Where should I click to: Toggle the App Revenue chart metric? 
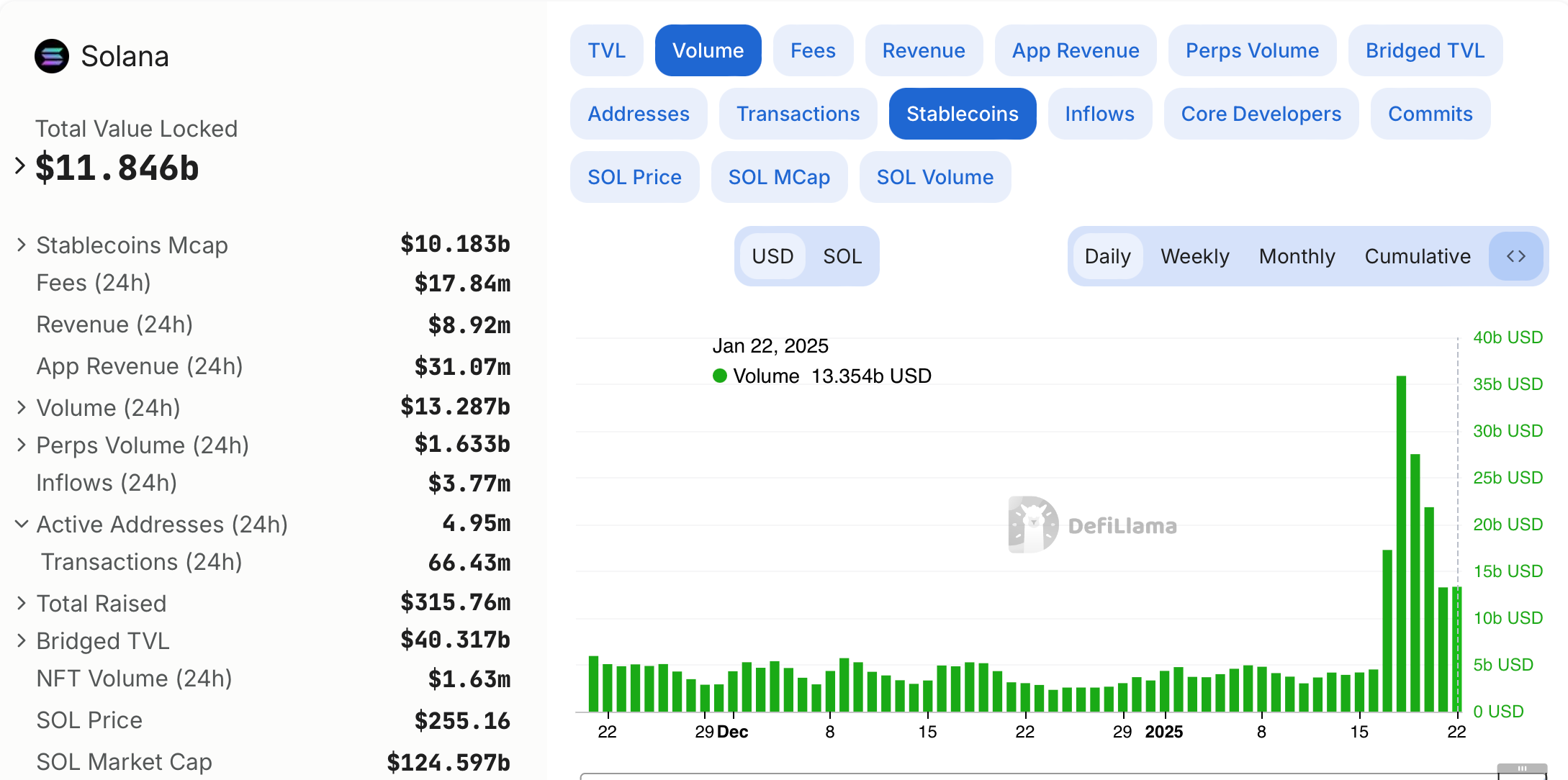(x=1076, y=50)
